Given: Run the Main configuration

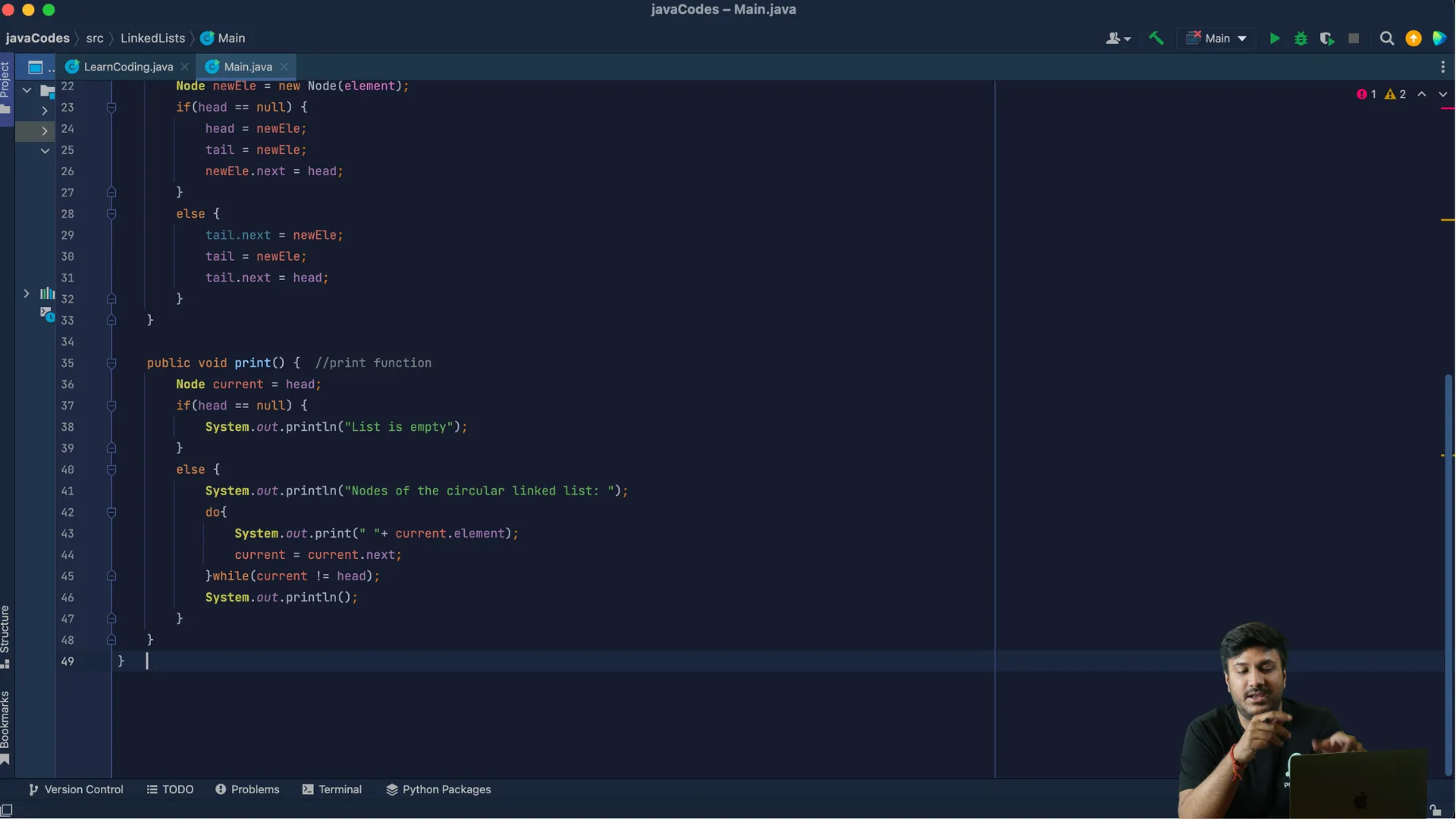Looking at the screenshot, I should [x=1275, y=39].
